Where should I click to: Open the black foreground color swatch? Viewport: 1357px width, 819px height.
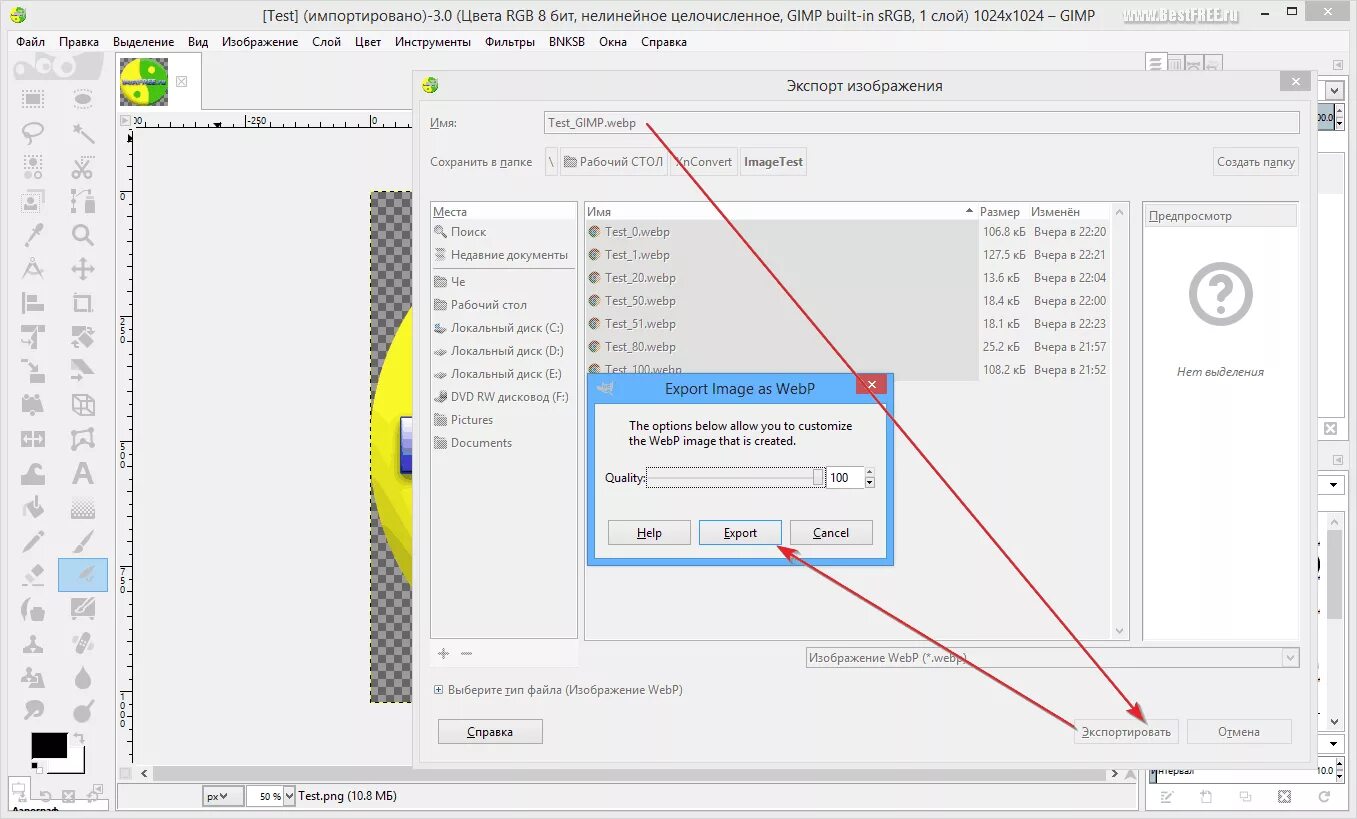pyautogui.click(x=49, y=746)
